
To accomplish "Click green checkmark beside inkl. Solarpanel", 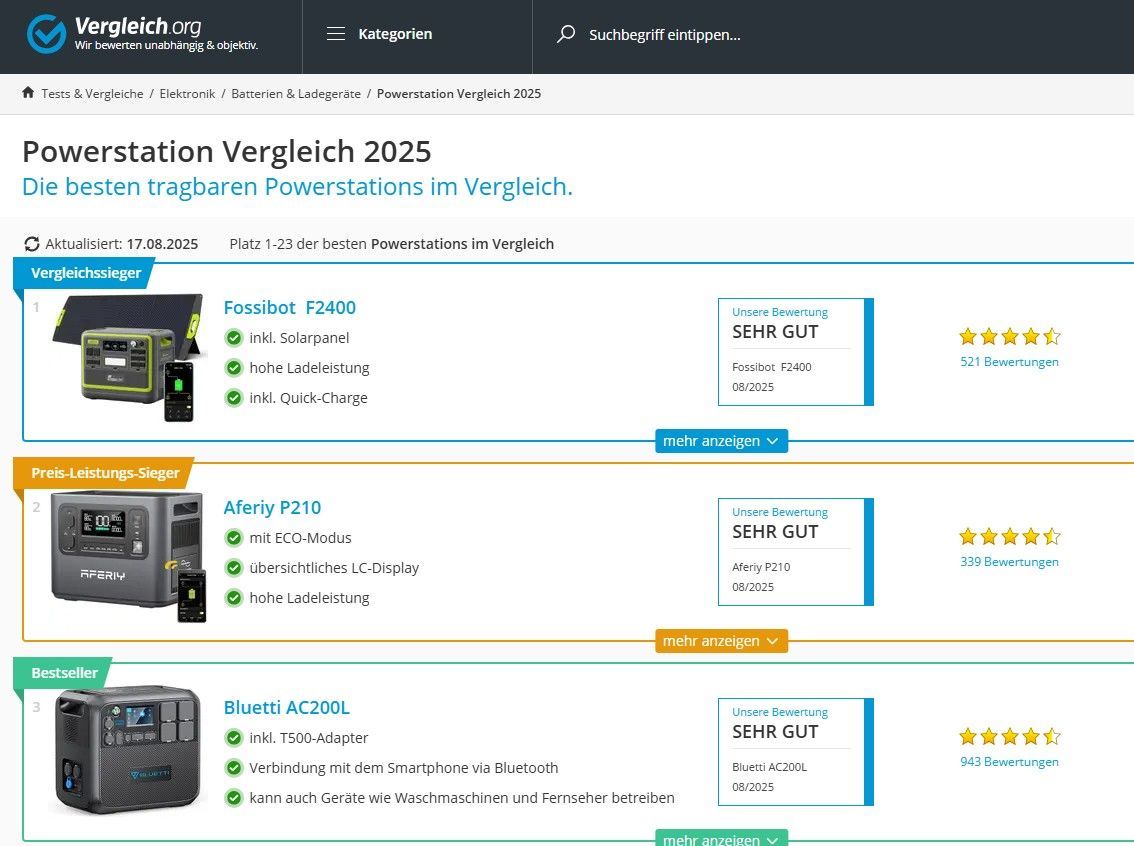I will click(x=234, y=338).
